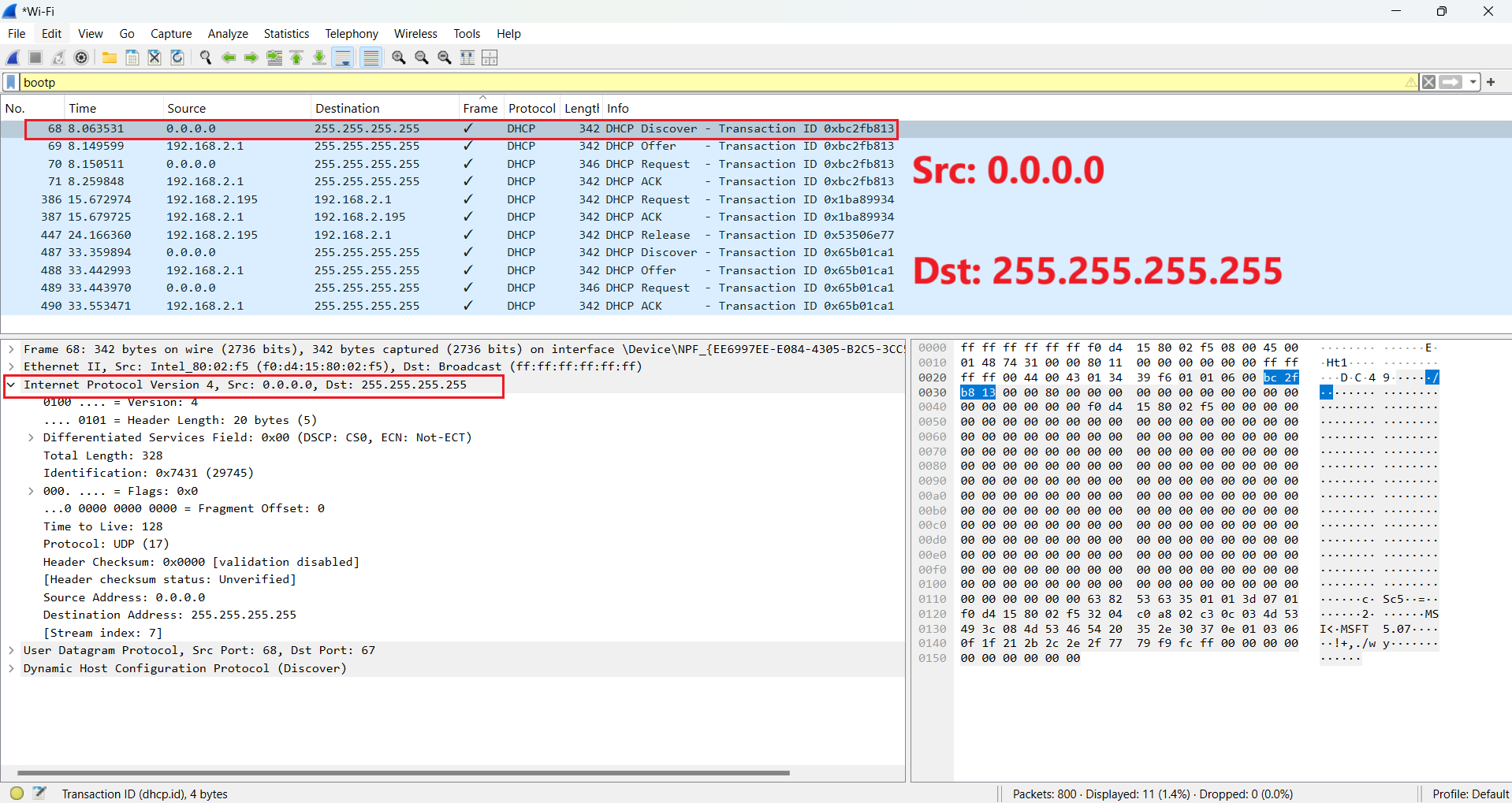Zoom out the main window text
This screenshot has width=1512, height=803.
click(x=422, y=58)
